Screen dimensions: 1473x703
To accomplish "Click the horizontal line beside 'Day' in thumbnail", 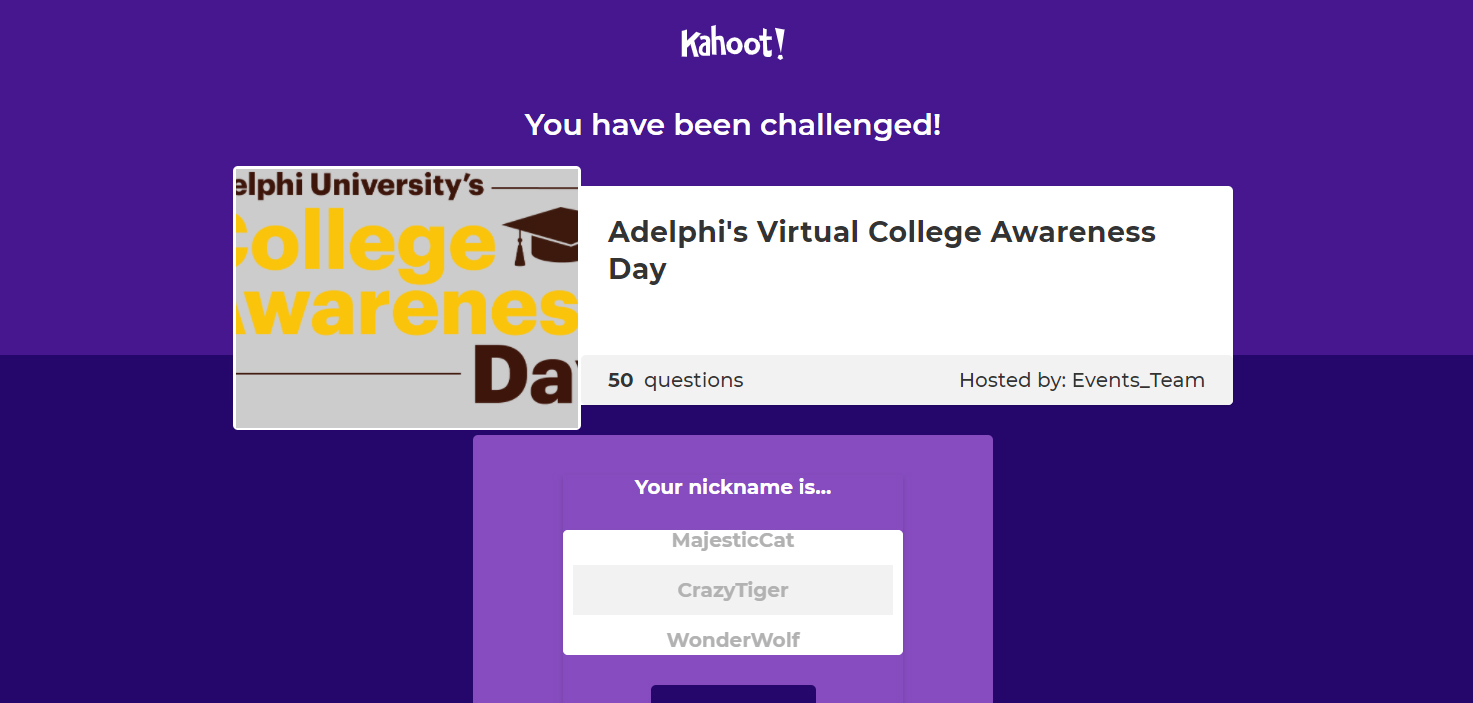I will click(349, 374).
